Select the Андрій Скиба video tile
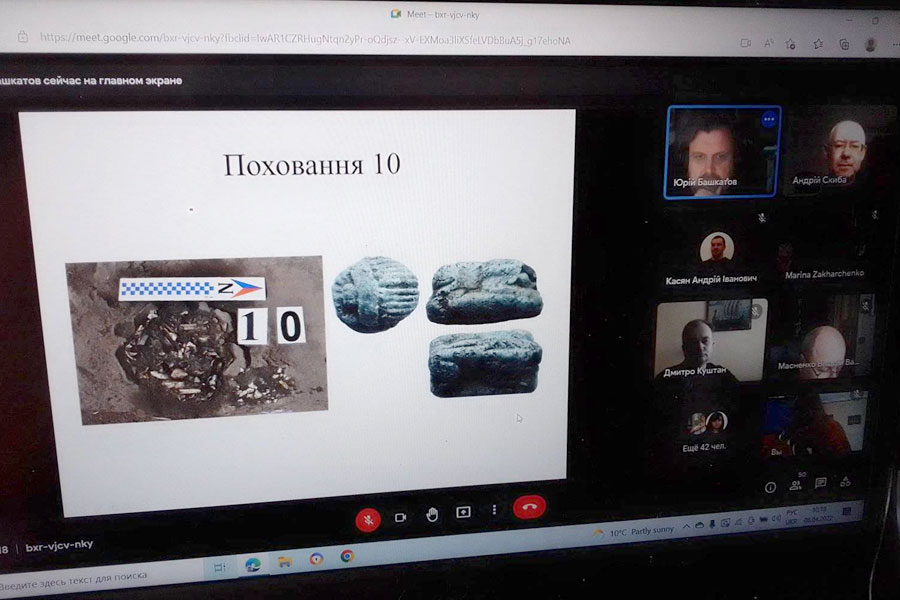Image resolution: width=900 pixels, height=600 pixels. click(x=838, y=150)
